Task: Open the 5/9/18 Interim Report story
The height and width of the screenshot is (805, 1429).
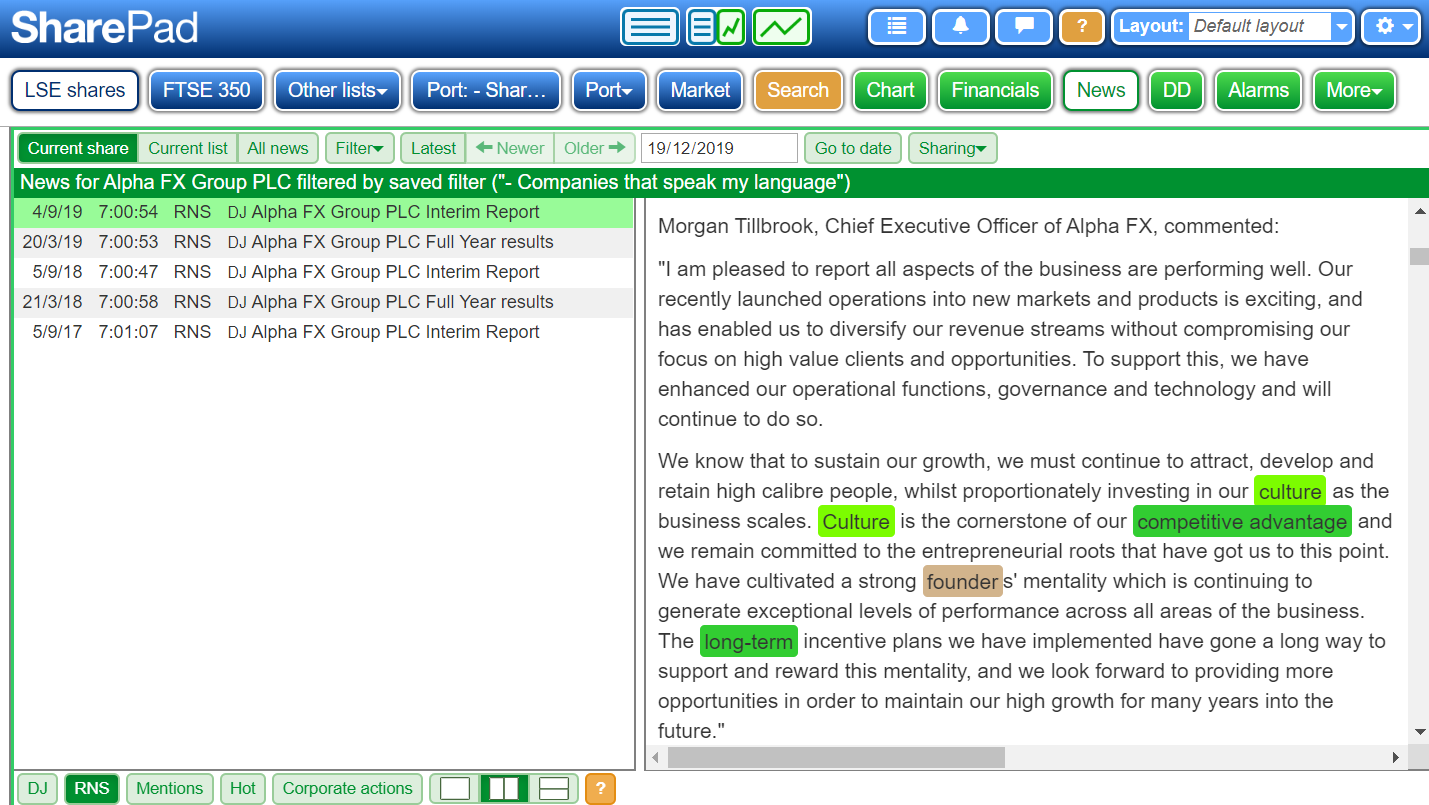Action: point(324,272)
